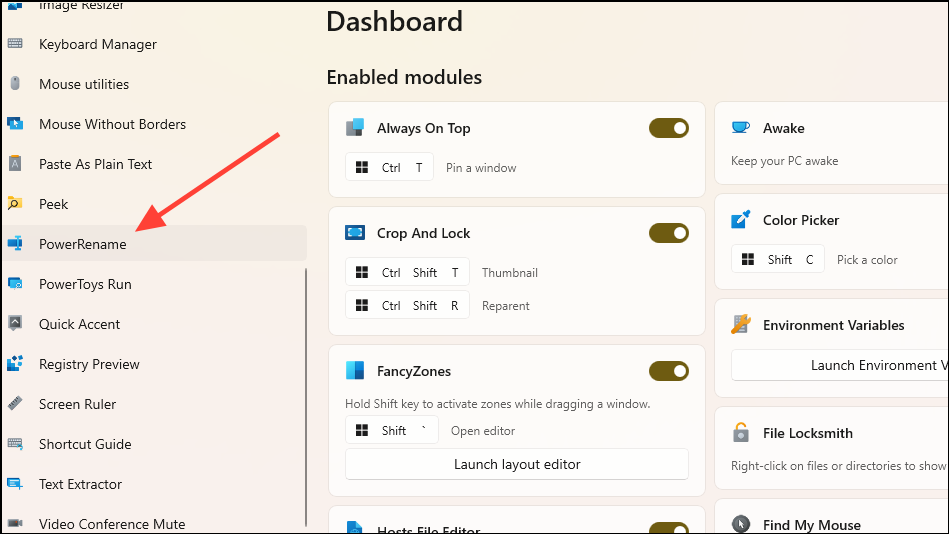Disable the Crop And Lock toggle
Viewport: 949px width, 534px height.
tap(669, 232)
